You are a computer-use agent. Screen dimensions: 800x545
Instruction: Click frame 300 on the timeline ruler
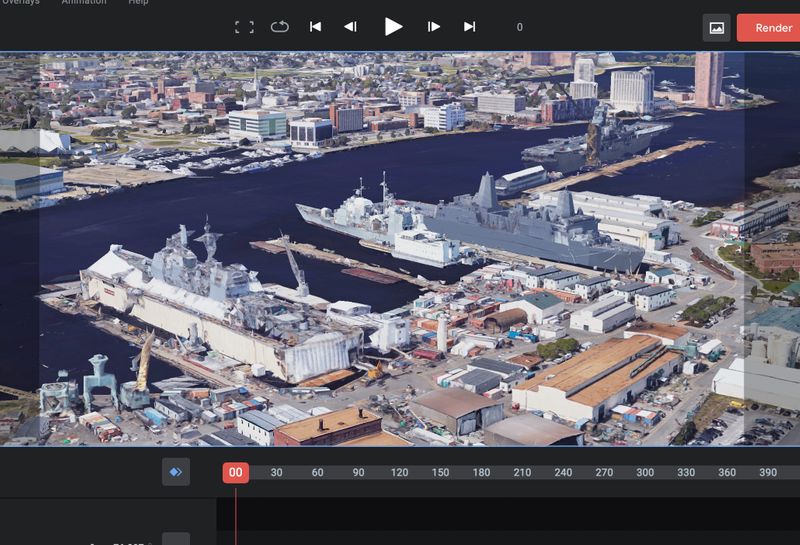(x=645, y=473)
